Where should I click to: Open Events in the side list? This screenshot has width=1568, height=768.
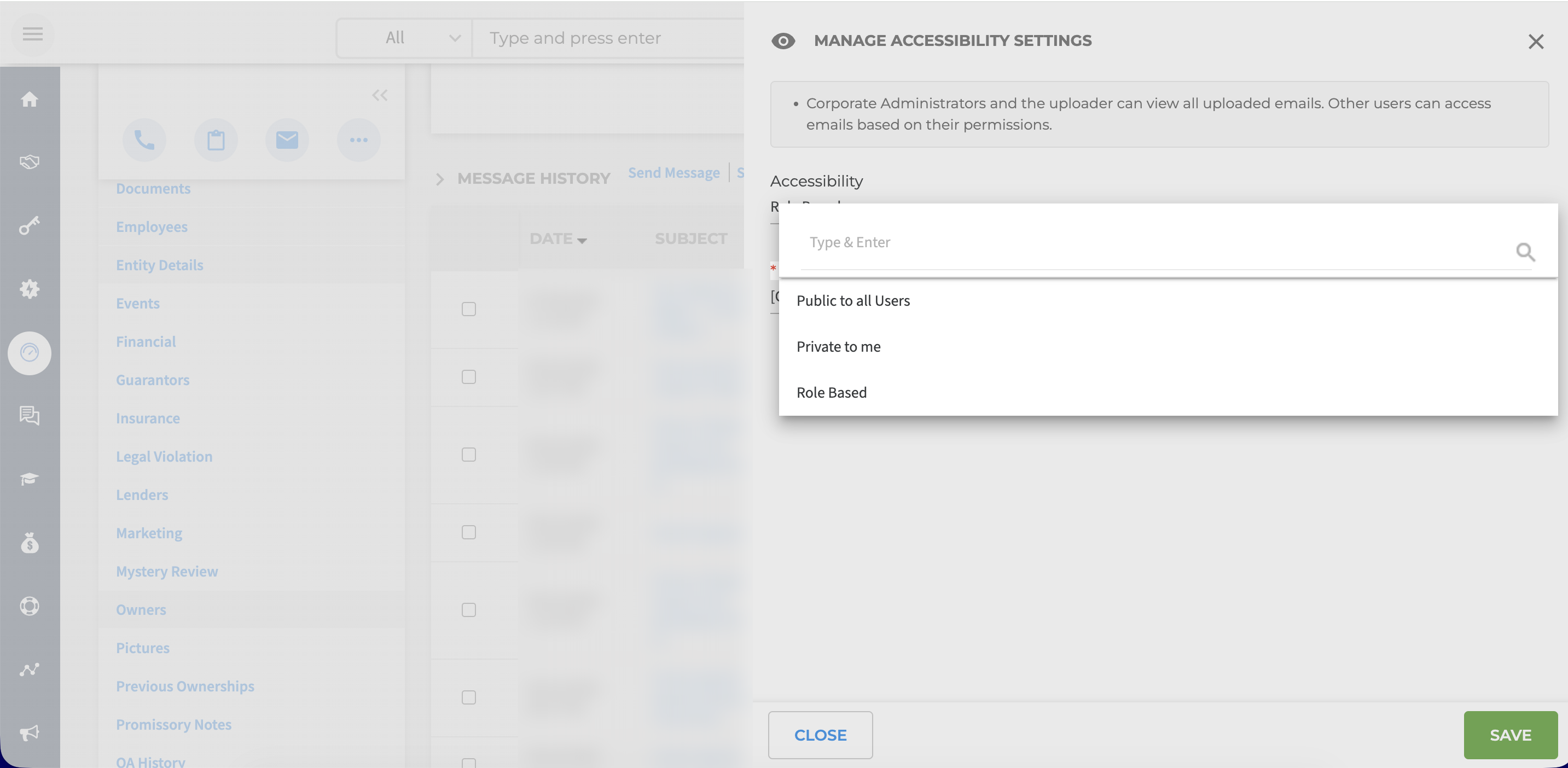coord(137,304)
